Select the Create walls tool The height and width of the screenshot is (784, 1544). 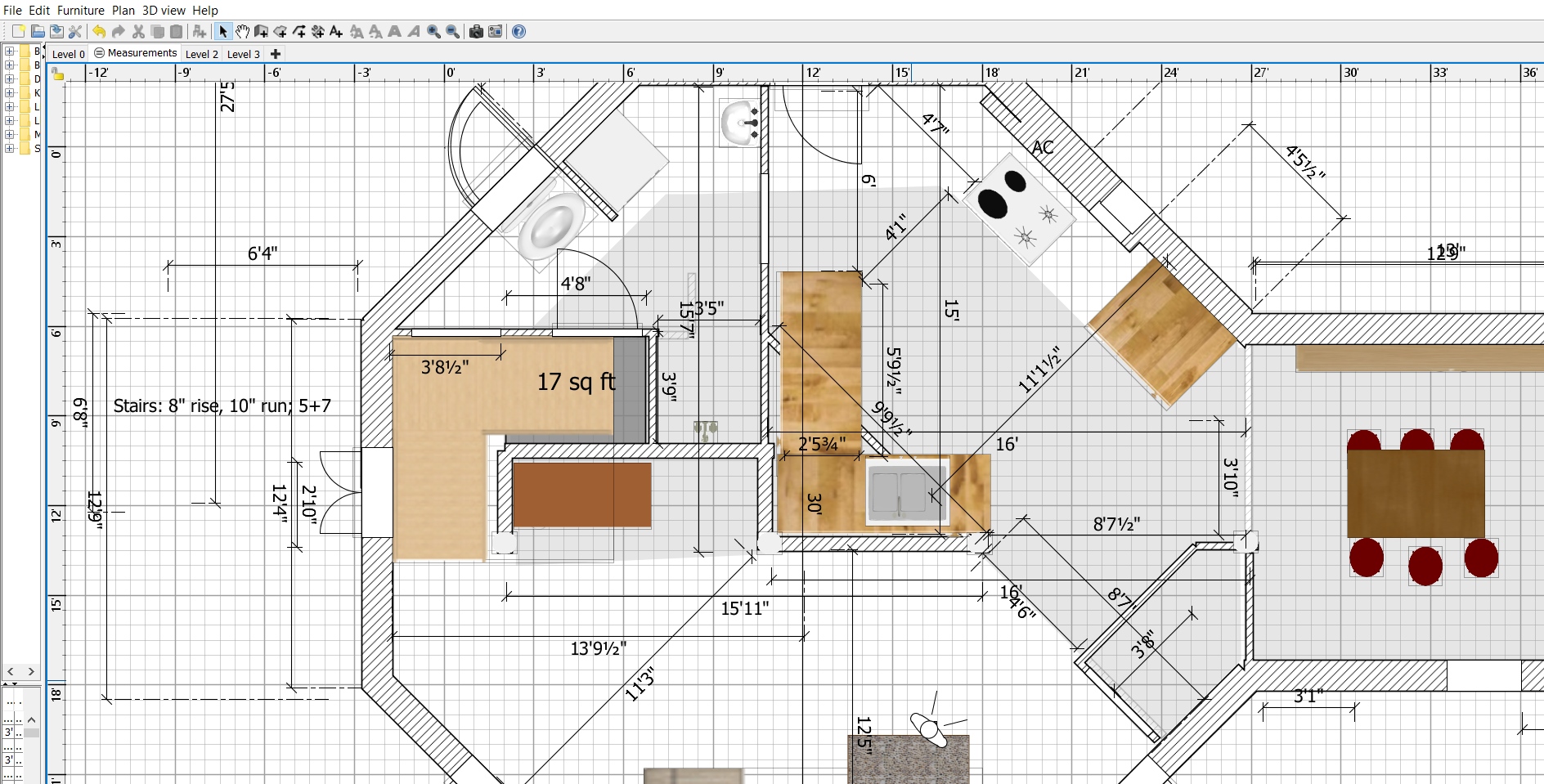pyautogui.click(x=261, y=31)
